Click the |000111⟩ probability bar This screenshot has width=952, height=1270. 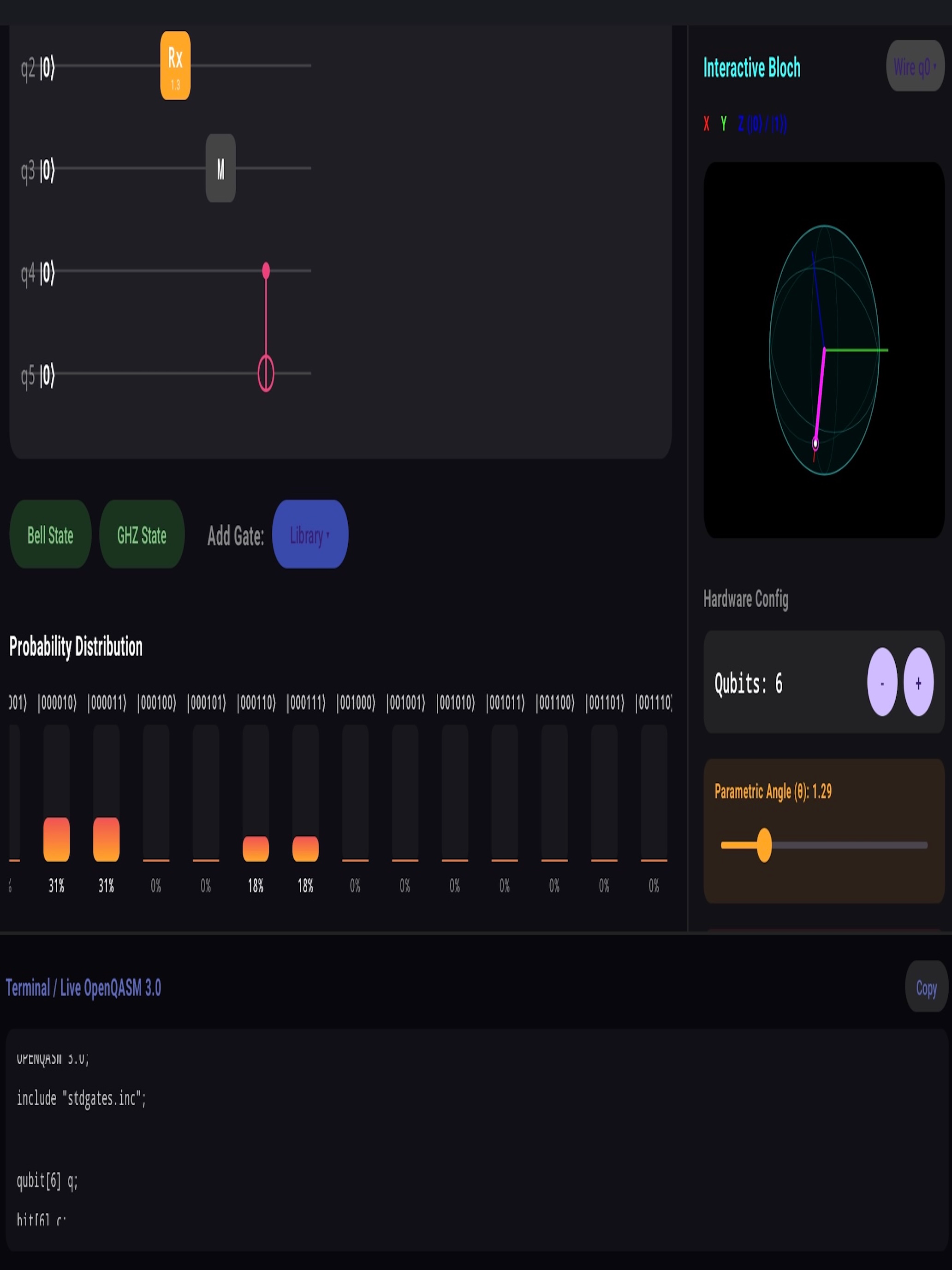click(305, 793)
